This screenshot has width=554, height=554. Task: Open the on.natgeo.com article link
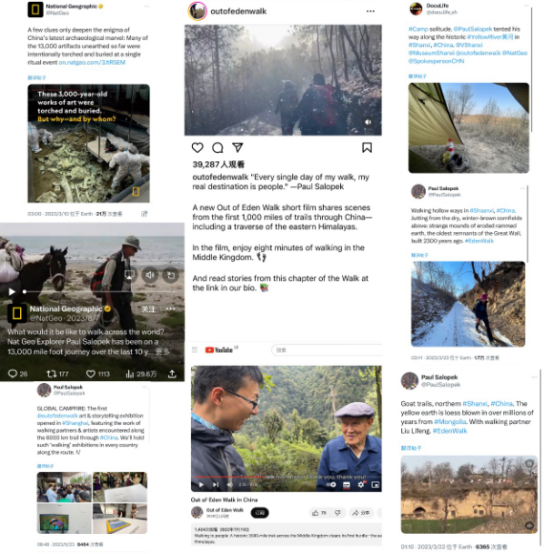[92, 62]
